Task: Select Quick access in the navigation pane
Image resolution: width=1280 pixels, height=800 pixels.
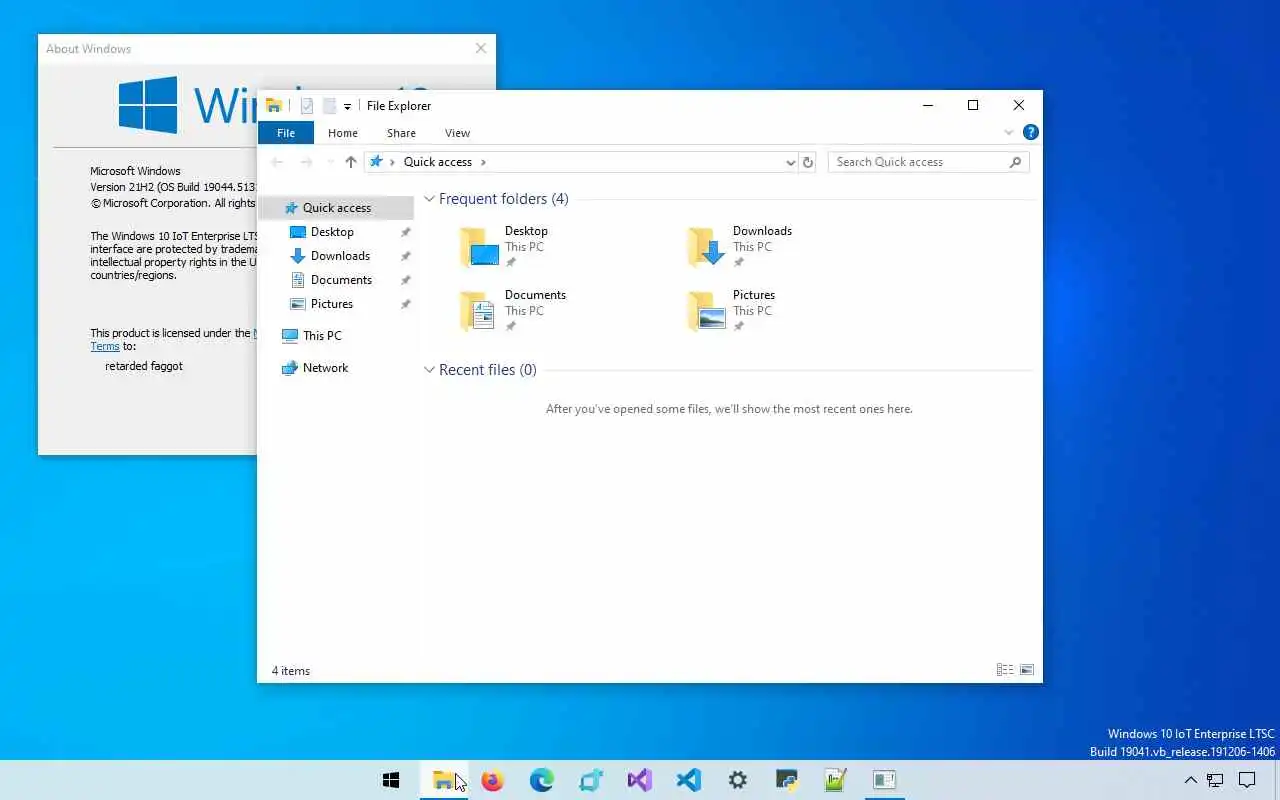Action: pyautogui.click(x=336, y=208)
